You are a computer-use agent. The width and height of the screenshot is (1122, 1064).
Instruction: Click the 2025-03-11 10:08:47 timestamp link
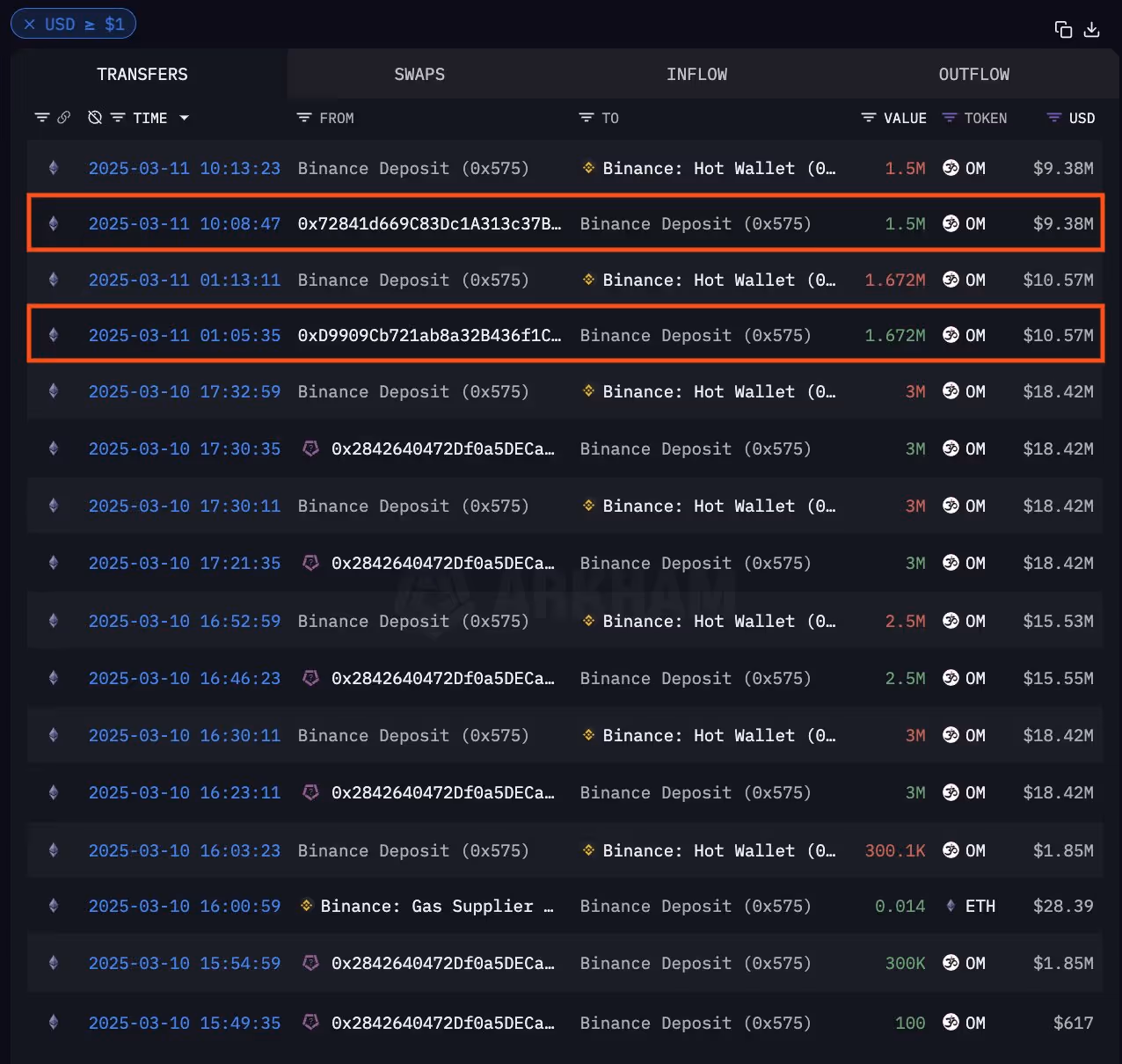click(184, 223)
